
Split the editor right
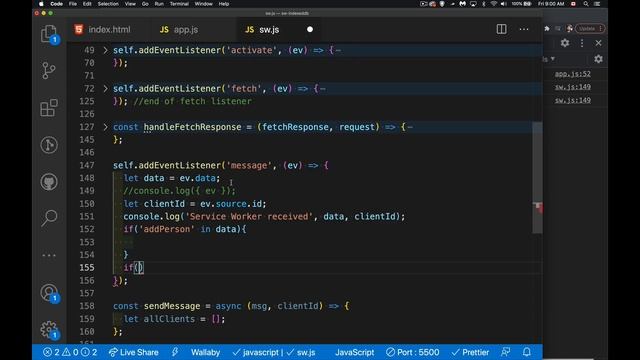(x=501, y=29)
